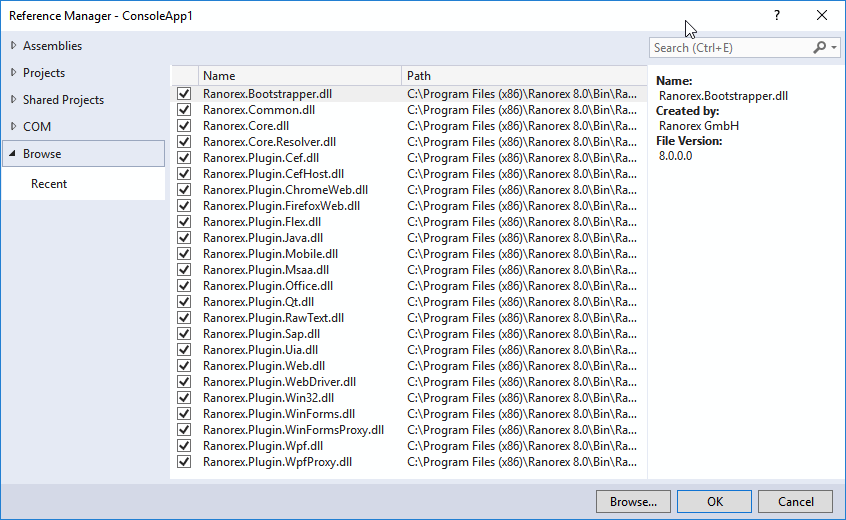The width and height of the screenshot is (846, 520).
Task: Select the Ranorex.Core.dll name text
Action: tap(246, 126)
